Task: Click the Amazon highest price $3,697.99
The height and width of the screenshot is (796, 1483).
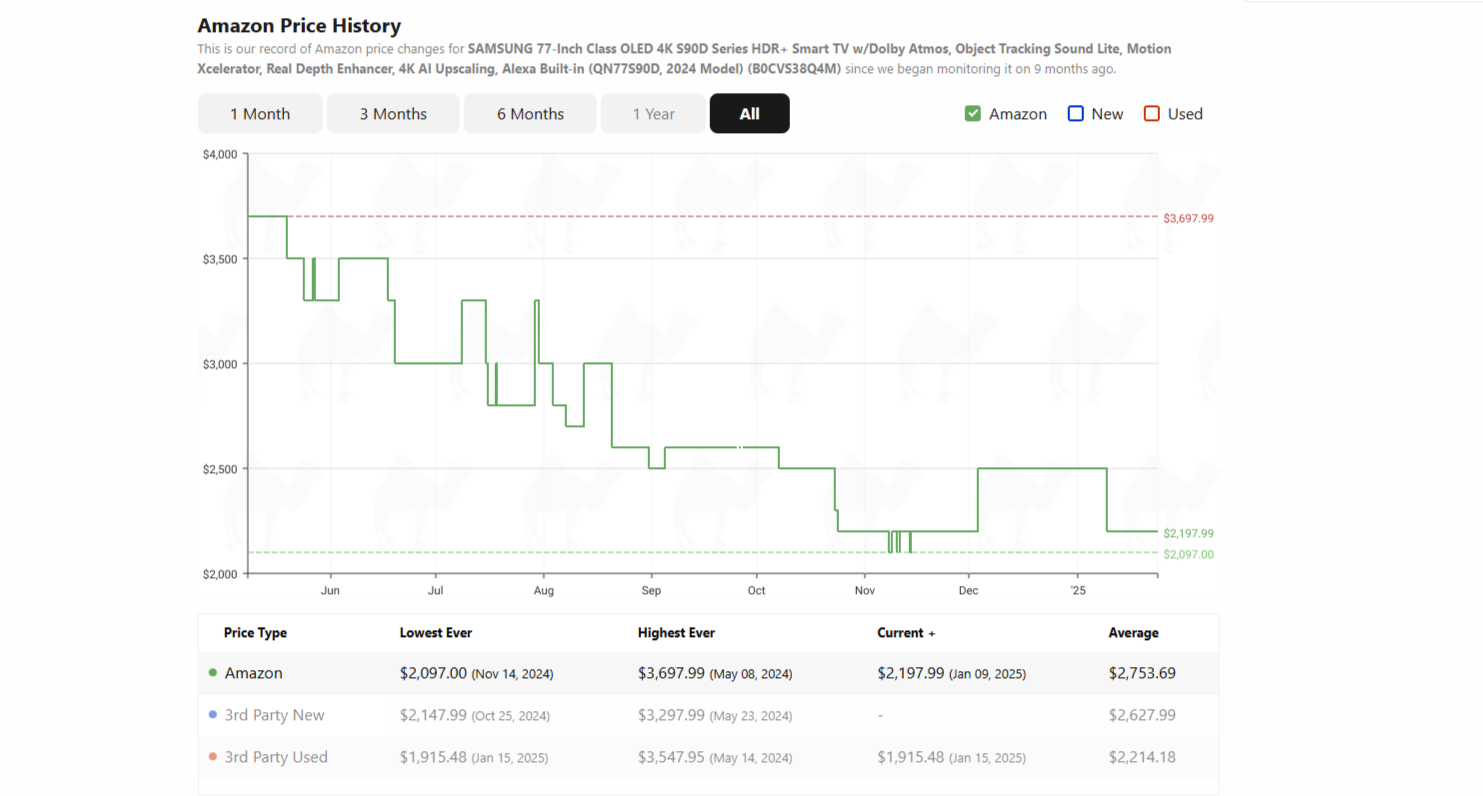Action: pos(671,673)
